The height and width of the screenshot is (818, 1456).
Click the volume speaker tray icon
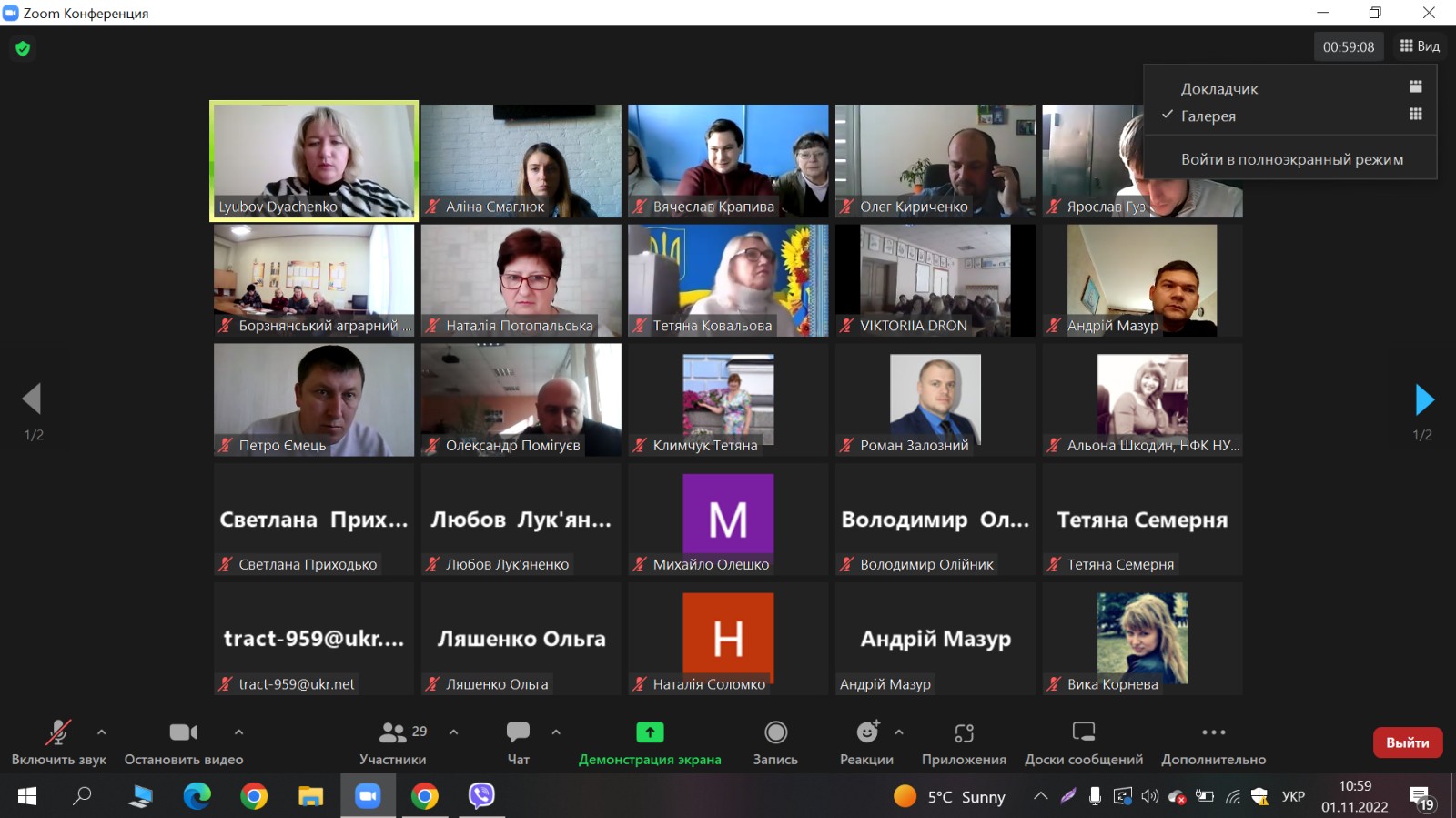coord(1150,796)
